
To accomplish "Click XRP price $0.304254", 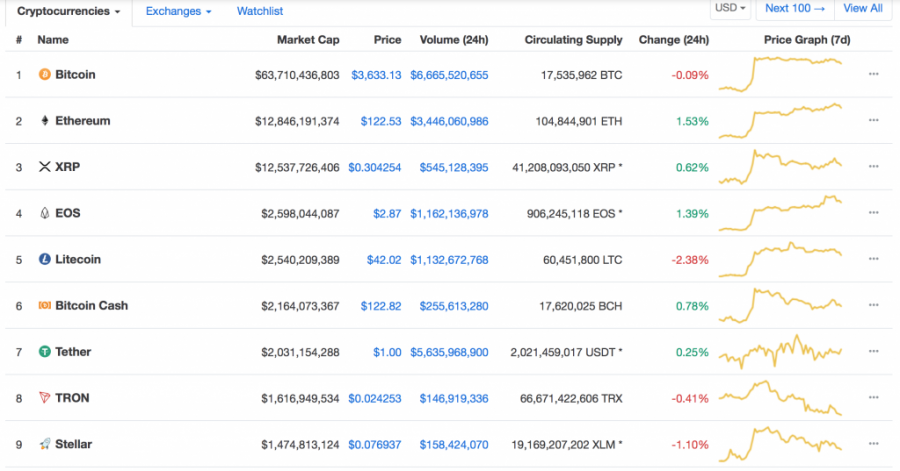I will pyautogui.click(x=375, y=168).
